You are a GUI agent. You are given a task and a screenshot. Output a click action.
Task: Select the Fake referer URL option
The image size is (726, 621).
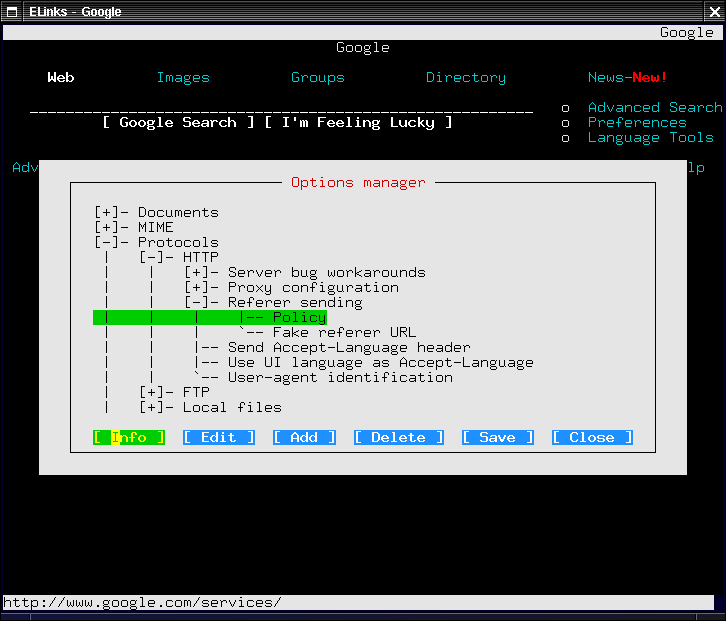point(344,332)
